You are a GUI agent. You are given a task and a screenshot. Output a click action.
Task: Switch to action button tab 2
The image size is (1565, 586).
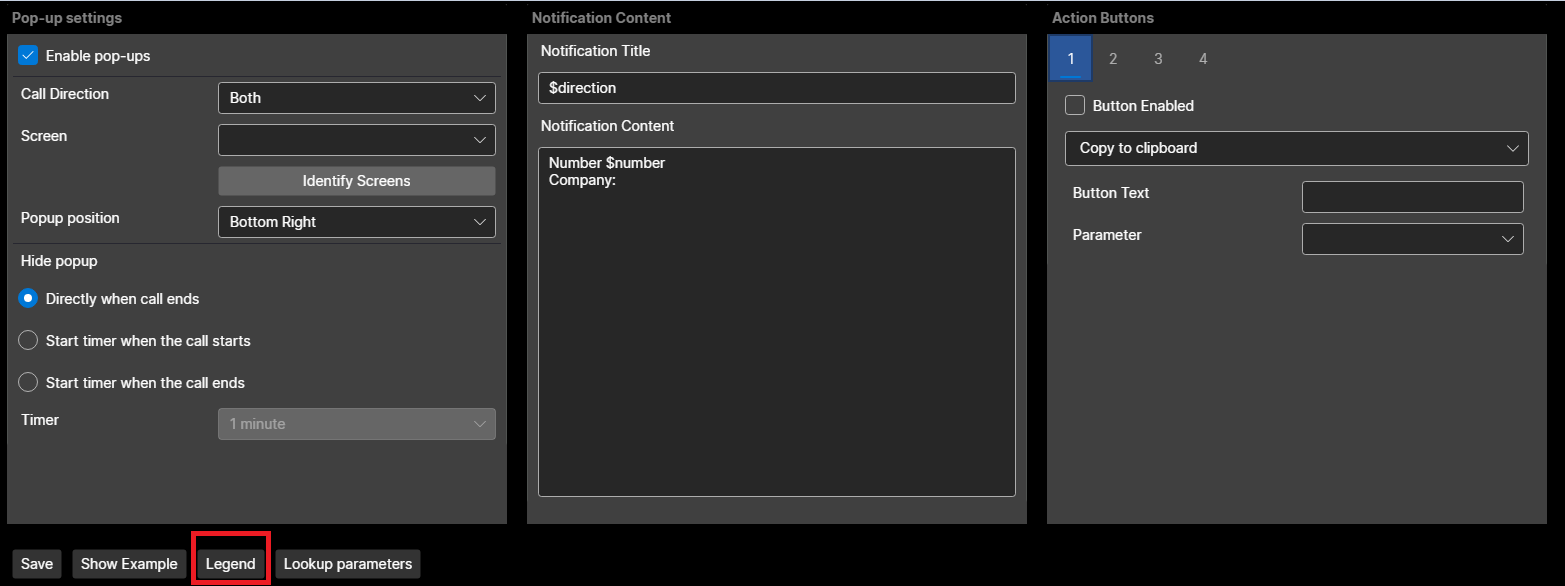click(x=1113, y=59)
